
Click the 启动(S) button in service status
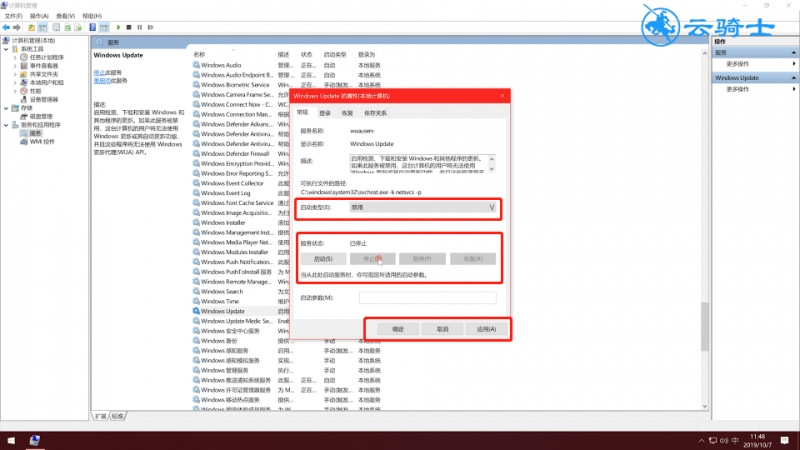[x=323, y=259]
